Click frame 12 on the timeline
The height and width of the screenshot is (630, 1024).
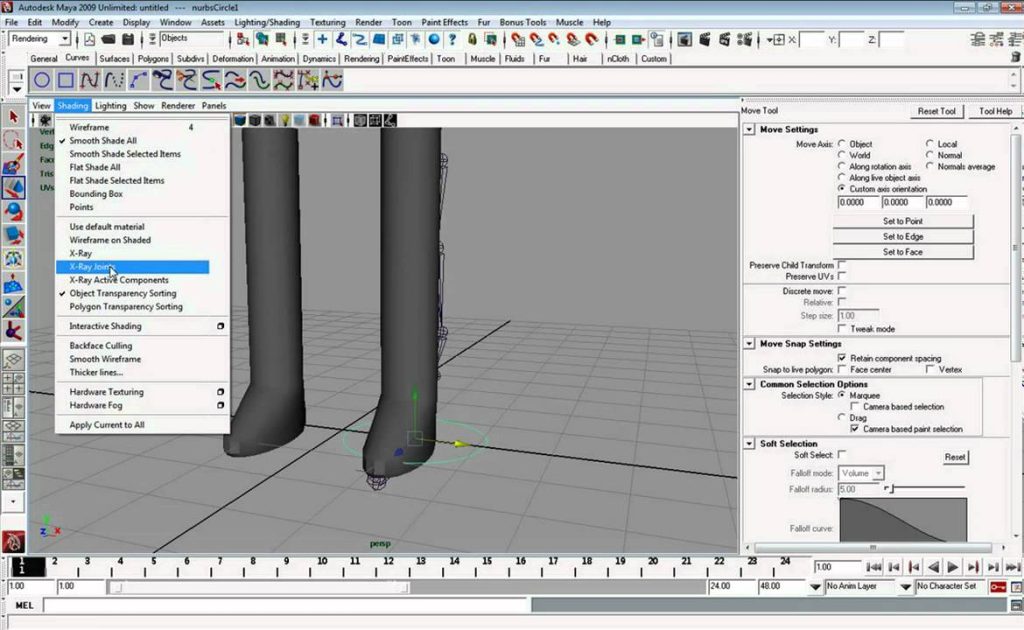[389, 561]
